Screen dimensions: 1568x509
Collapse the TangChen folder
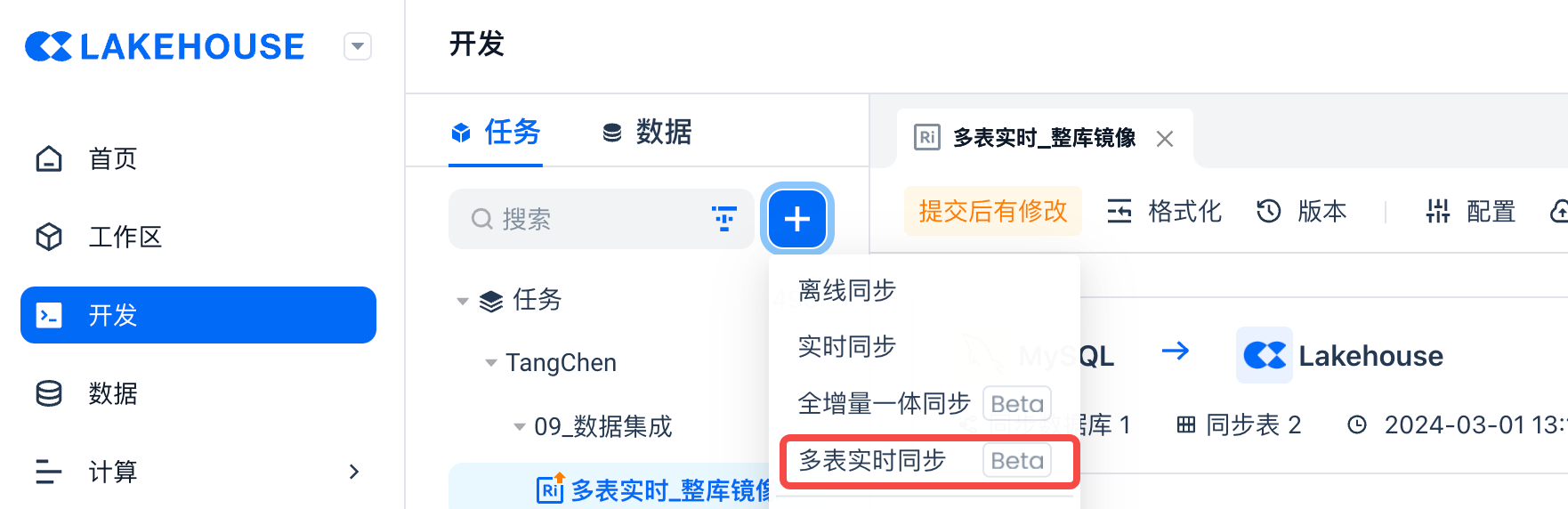490,363
